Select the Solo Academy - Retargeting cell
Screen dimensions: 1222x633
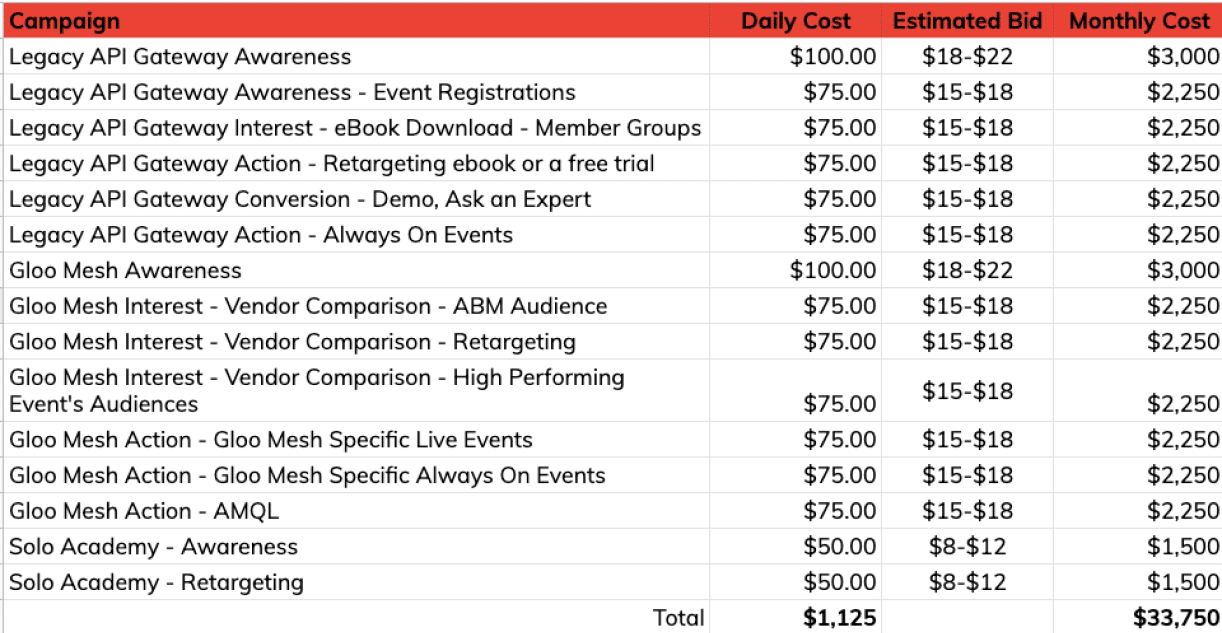(x=157, y=582)
